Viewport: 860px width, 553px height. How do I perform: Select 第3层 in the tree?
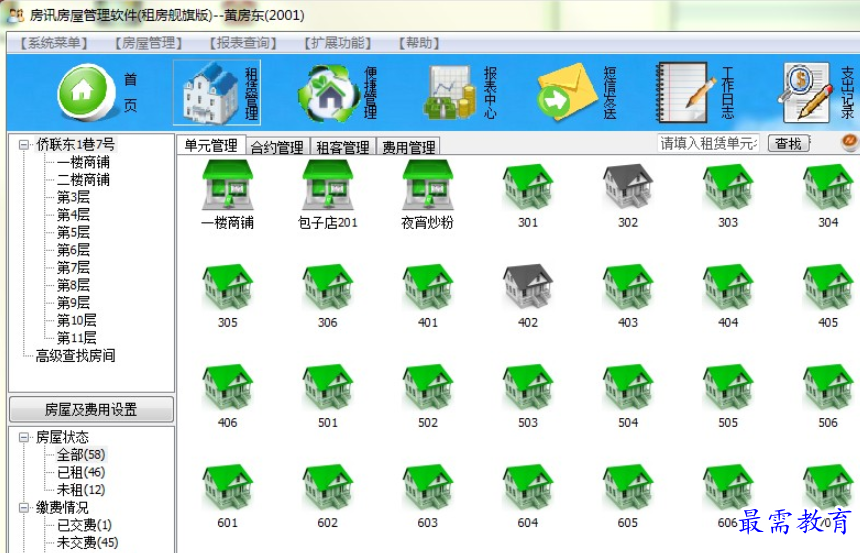[x=73, y=198]
